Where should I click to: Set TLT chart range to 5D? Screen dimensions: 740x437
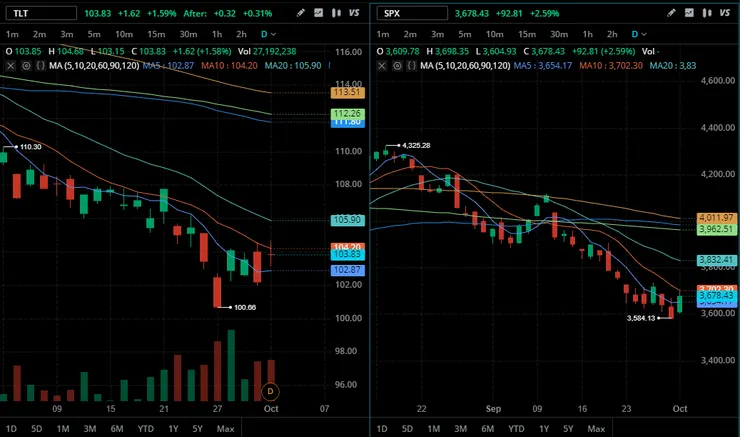(x=36, y=429)
